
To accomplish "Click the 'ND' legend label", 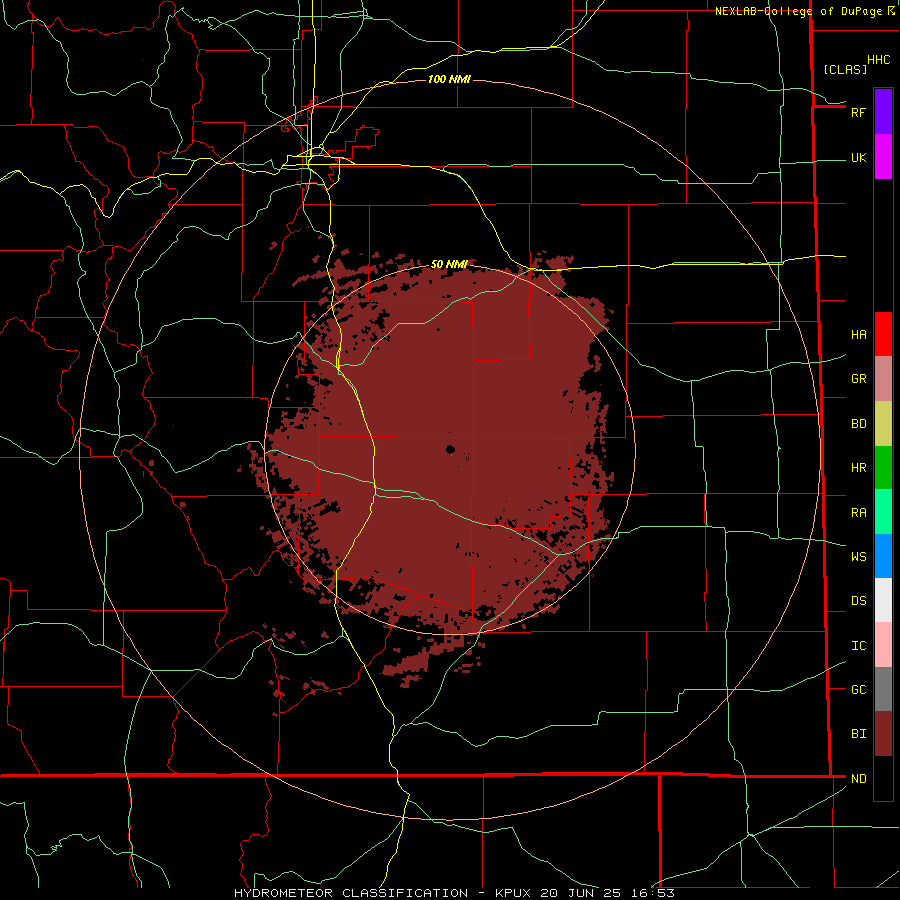I will pyautogui.click(x=858, y=779).
